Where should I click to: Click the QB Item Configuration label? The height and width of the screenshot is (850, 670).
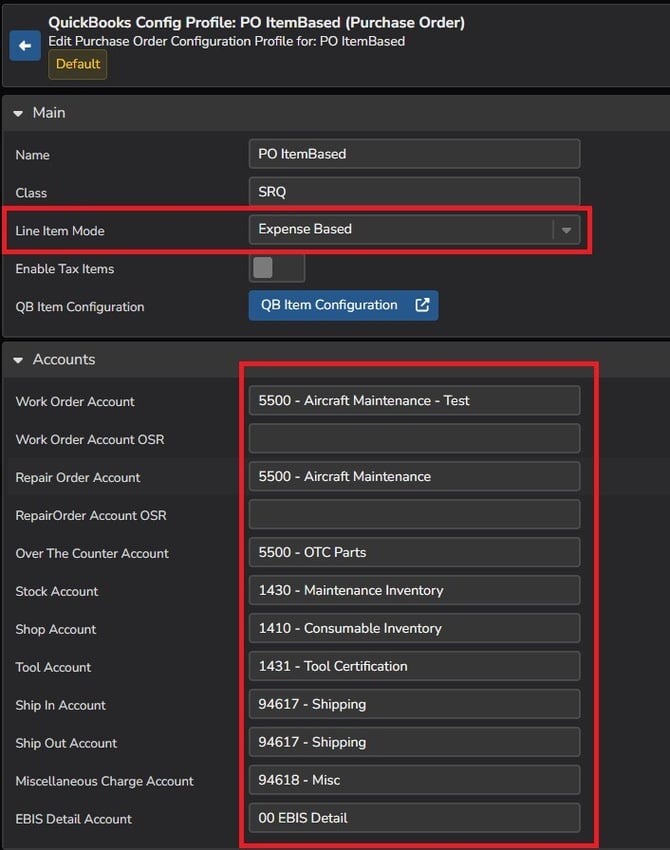pos(80,307)
